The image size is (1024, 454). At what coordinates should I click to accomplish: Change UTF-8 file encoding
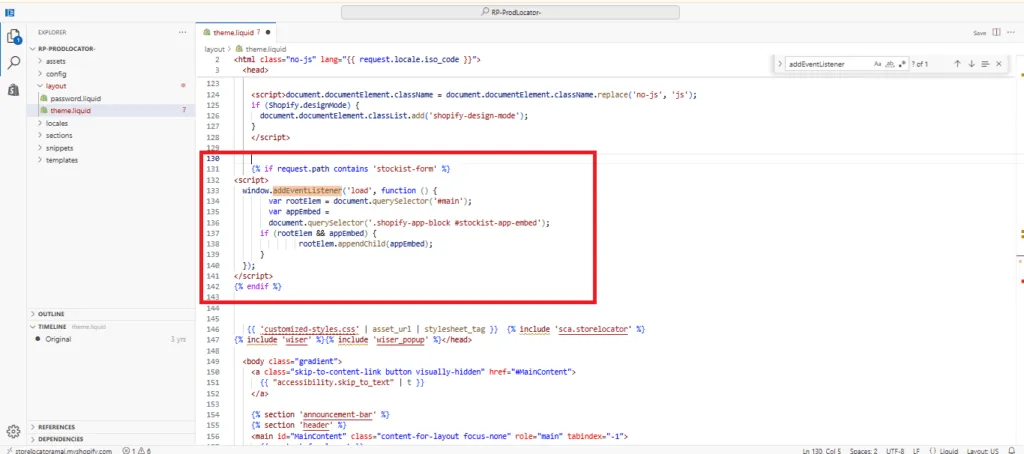[895, 450]
